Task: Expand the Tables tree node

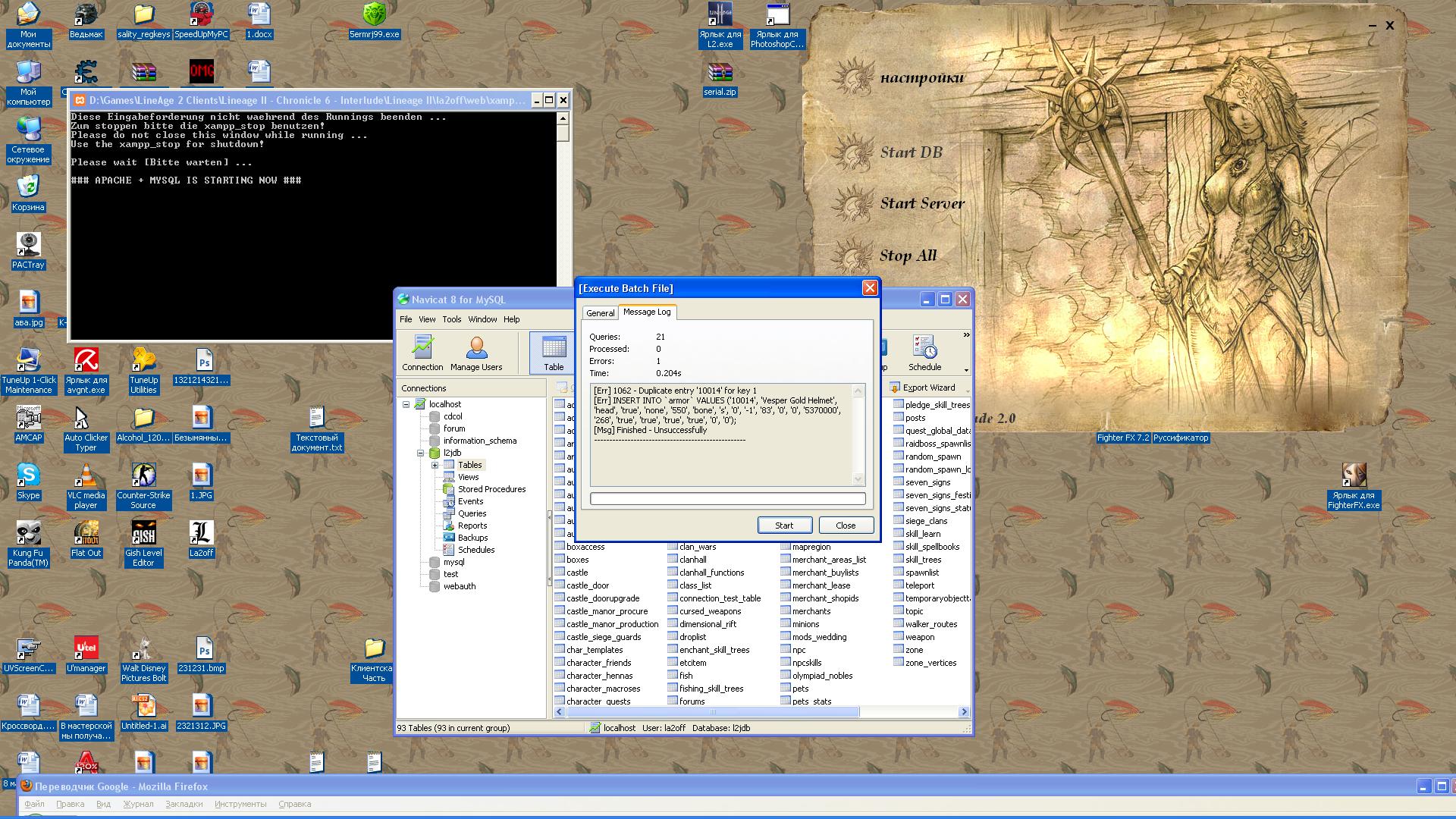Action: pyautogui.click(x=435, y=465)
